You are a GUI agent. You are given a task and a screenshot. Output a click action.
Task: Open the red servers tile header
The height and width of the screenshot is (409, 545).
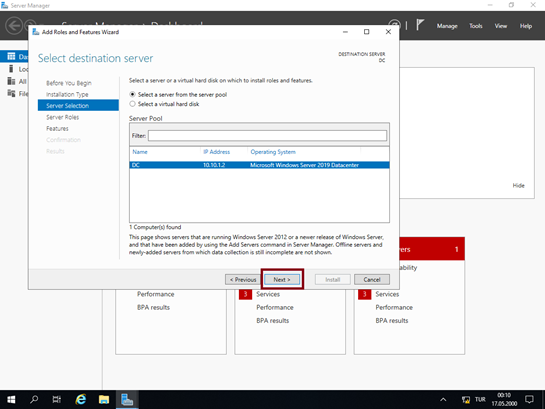pos(432,249)
